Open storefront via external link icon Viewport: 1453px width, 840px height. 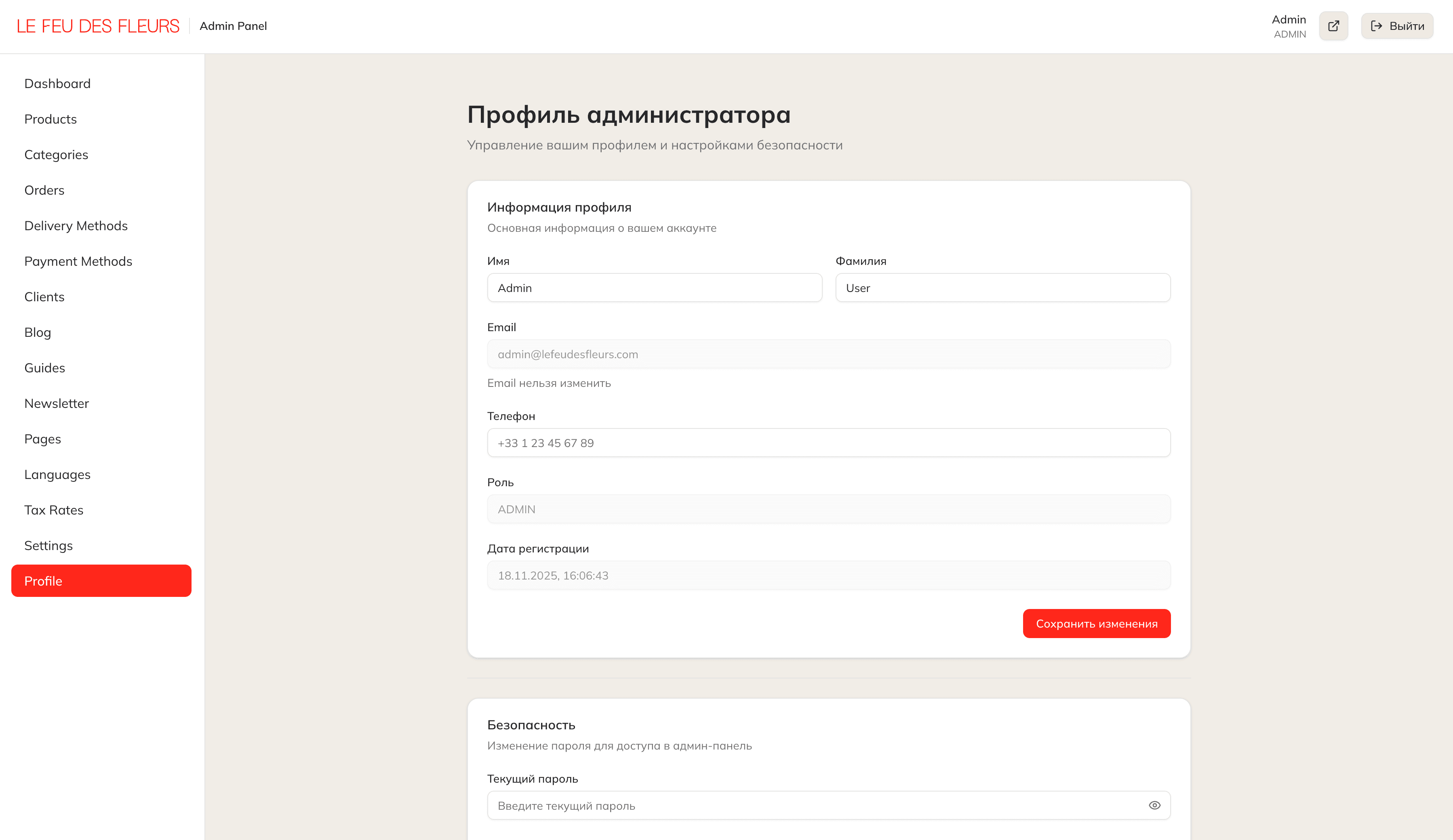click(1334, 26)
